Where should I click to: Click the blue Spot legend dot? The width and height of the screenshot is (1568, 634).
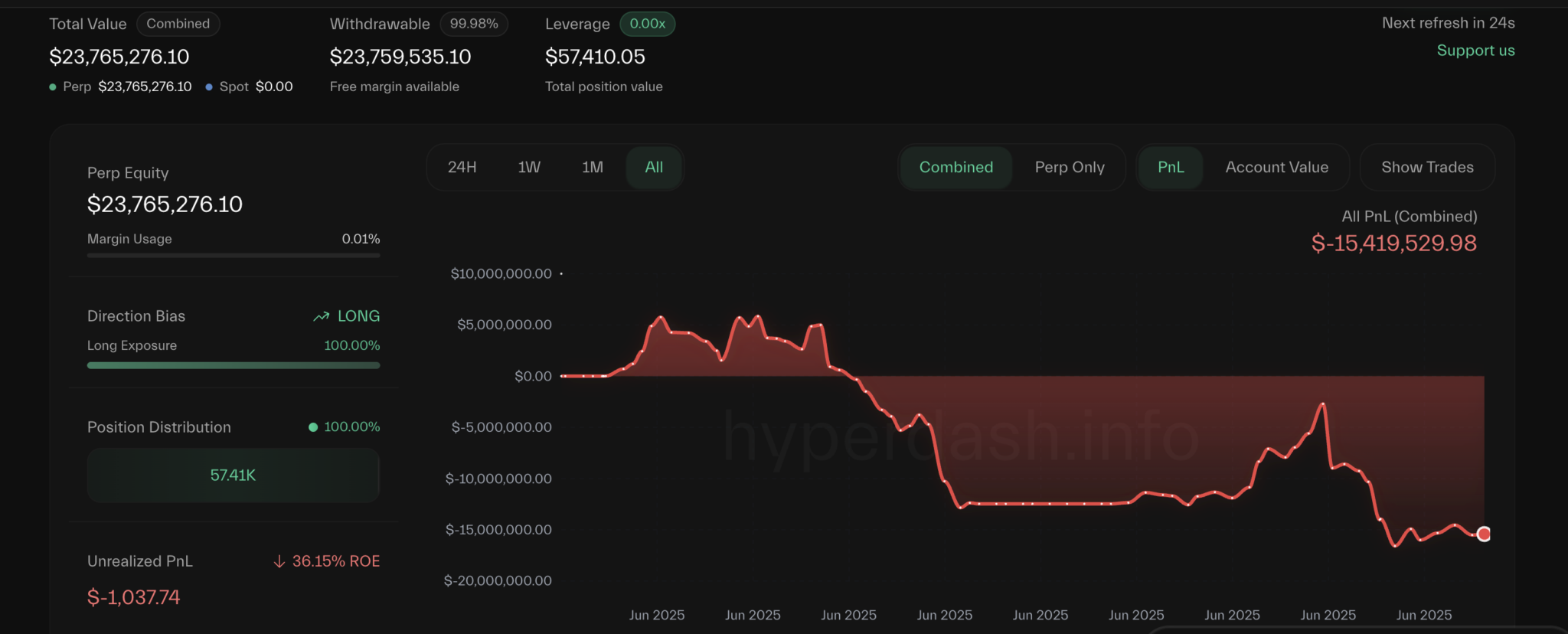pyautogui.click(x=209, y=87)
